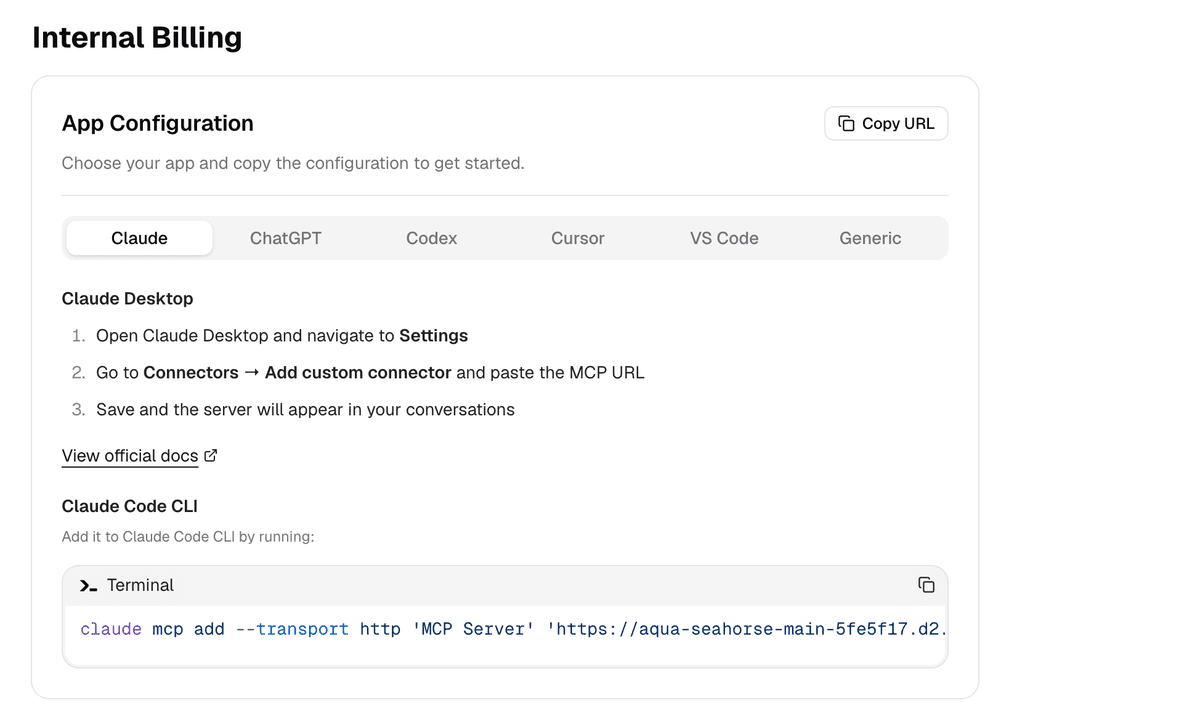The height and width of the screenshot is (721, 1200).
Task: Select the Claude tab
Action: click(x=139, y=238)
